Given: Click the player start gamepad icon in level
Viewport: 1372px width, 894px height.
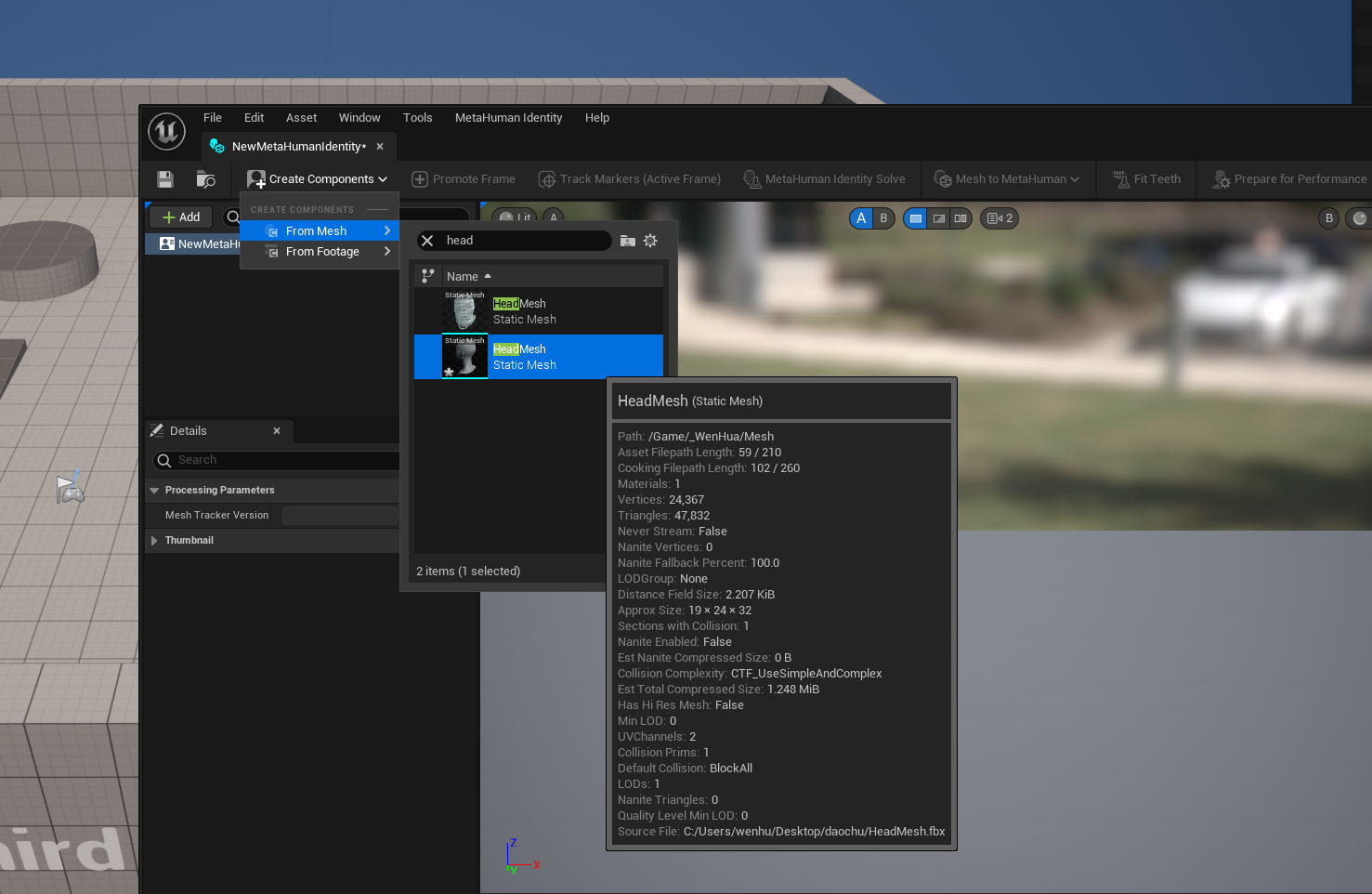Looking at the screenshot, I should coord(70,488).
